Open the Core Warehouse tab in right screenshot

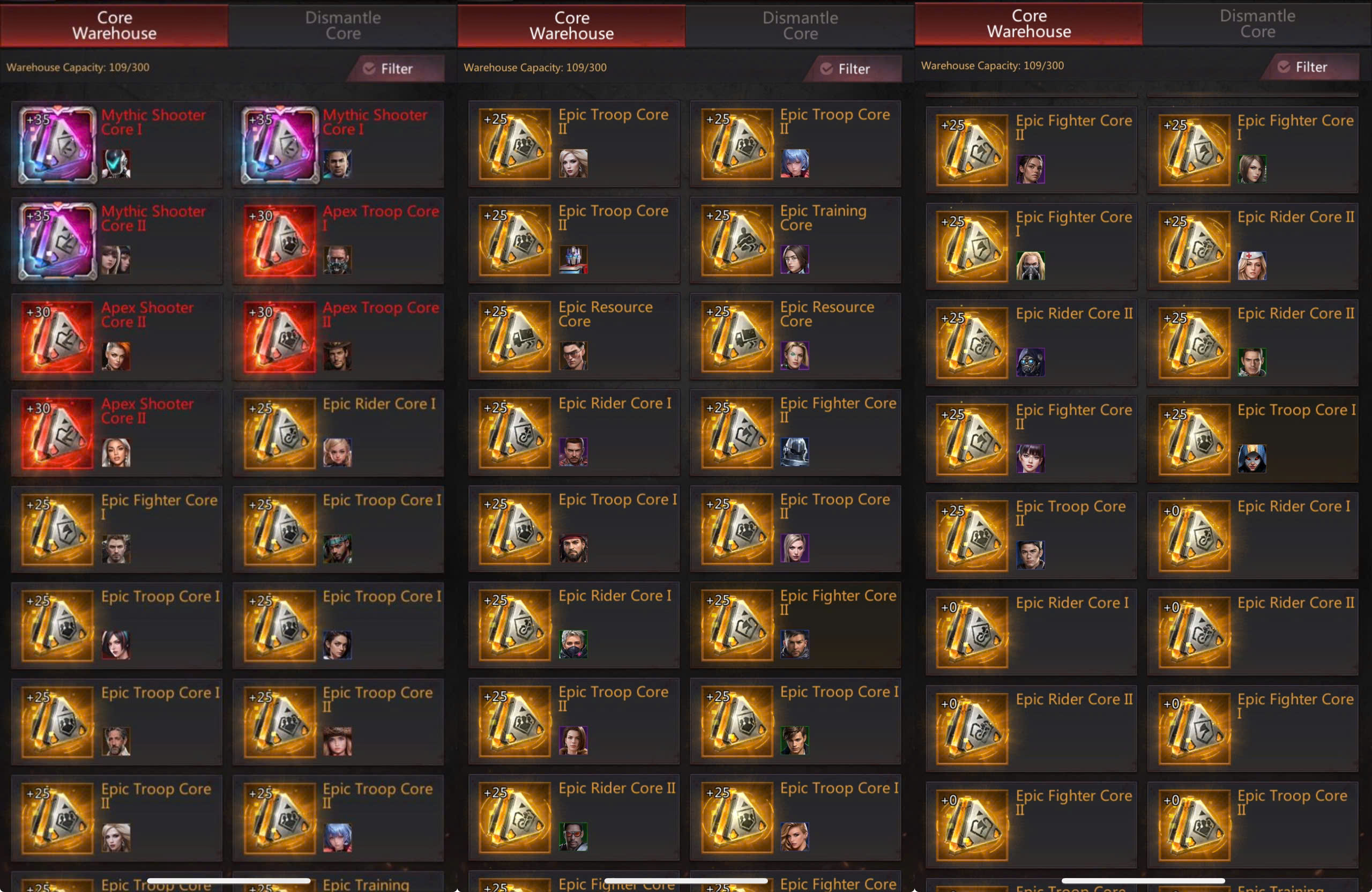(1028, 24)
